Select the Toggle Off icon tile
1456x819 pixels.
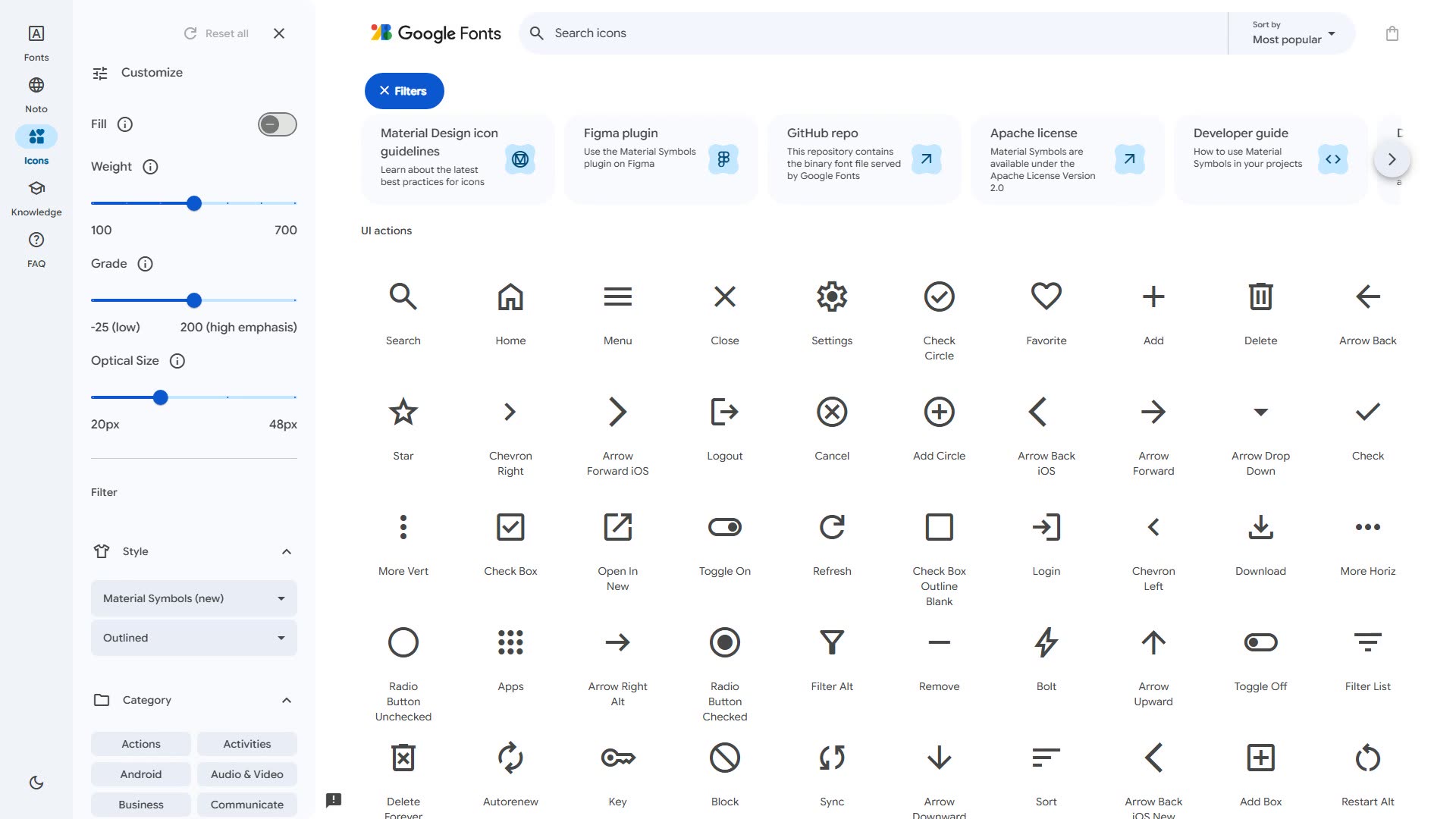(1260, 657)
